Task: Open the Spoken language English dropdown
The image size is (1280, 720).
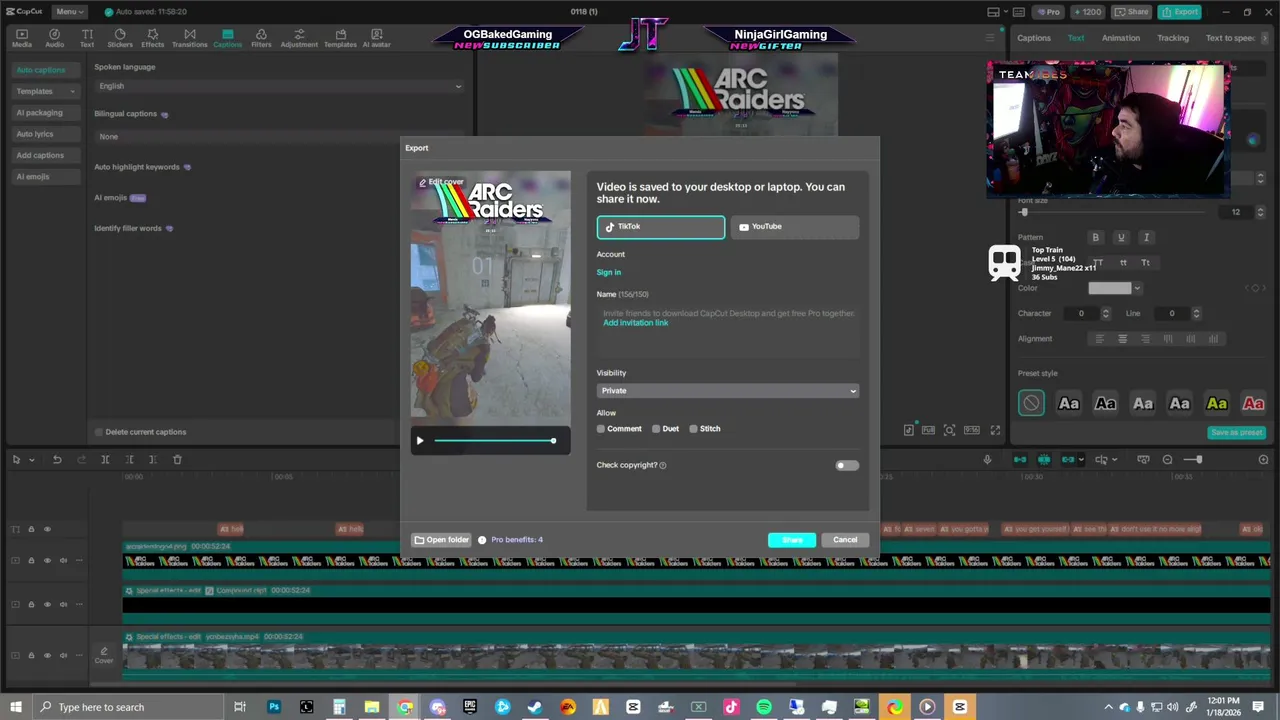Action: 279,86
